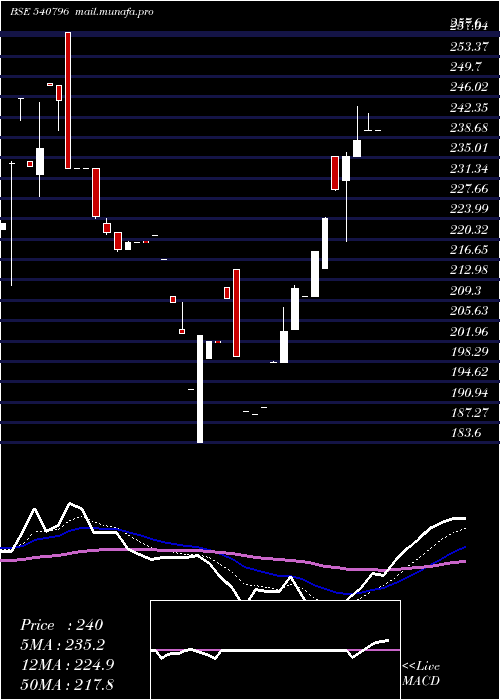Click the 198.29 price axis label

click(x=469, y=352)
